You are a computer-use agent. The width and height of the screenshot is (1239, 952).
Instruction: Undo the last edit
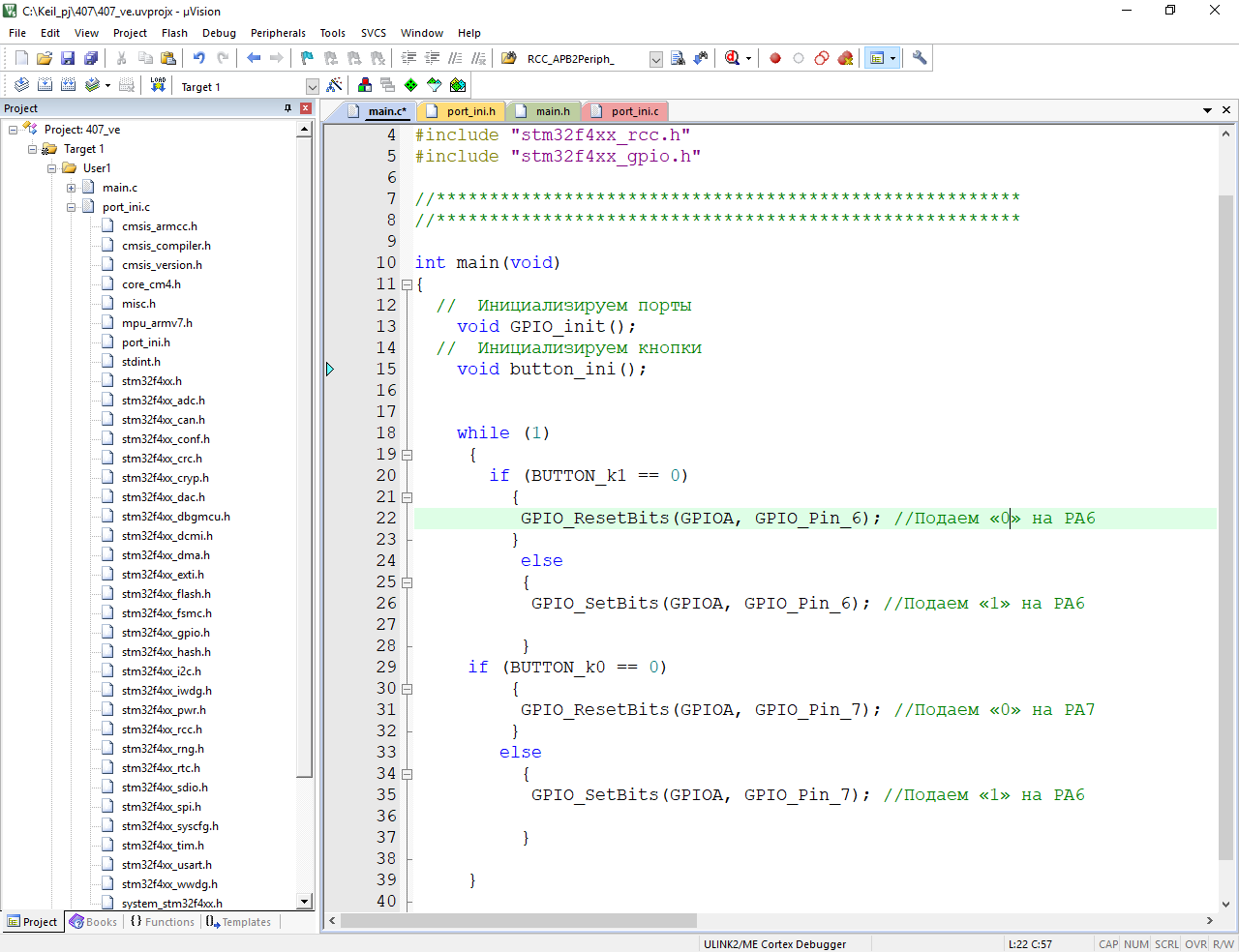(x=198, y=58)
